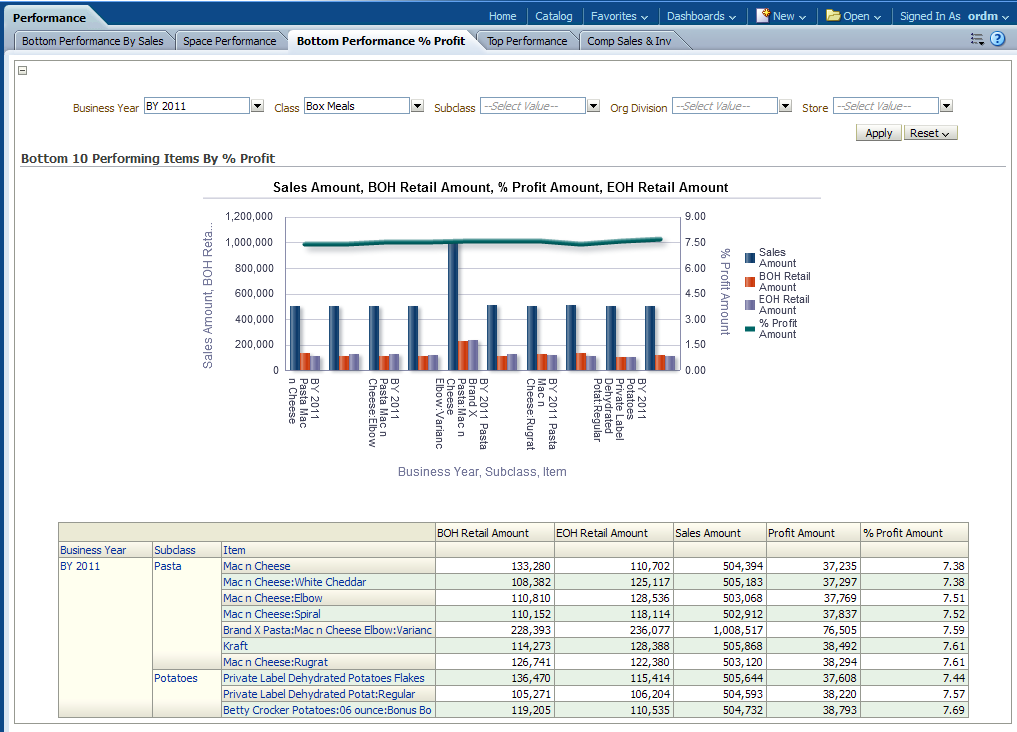Image resolution: width=1017 pixels, height=732 pixels.
Task: Open the Org Division dropdown arrow
Action: tap(785, 106)
